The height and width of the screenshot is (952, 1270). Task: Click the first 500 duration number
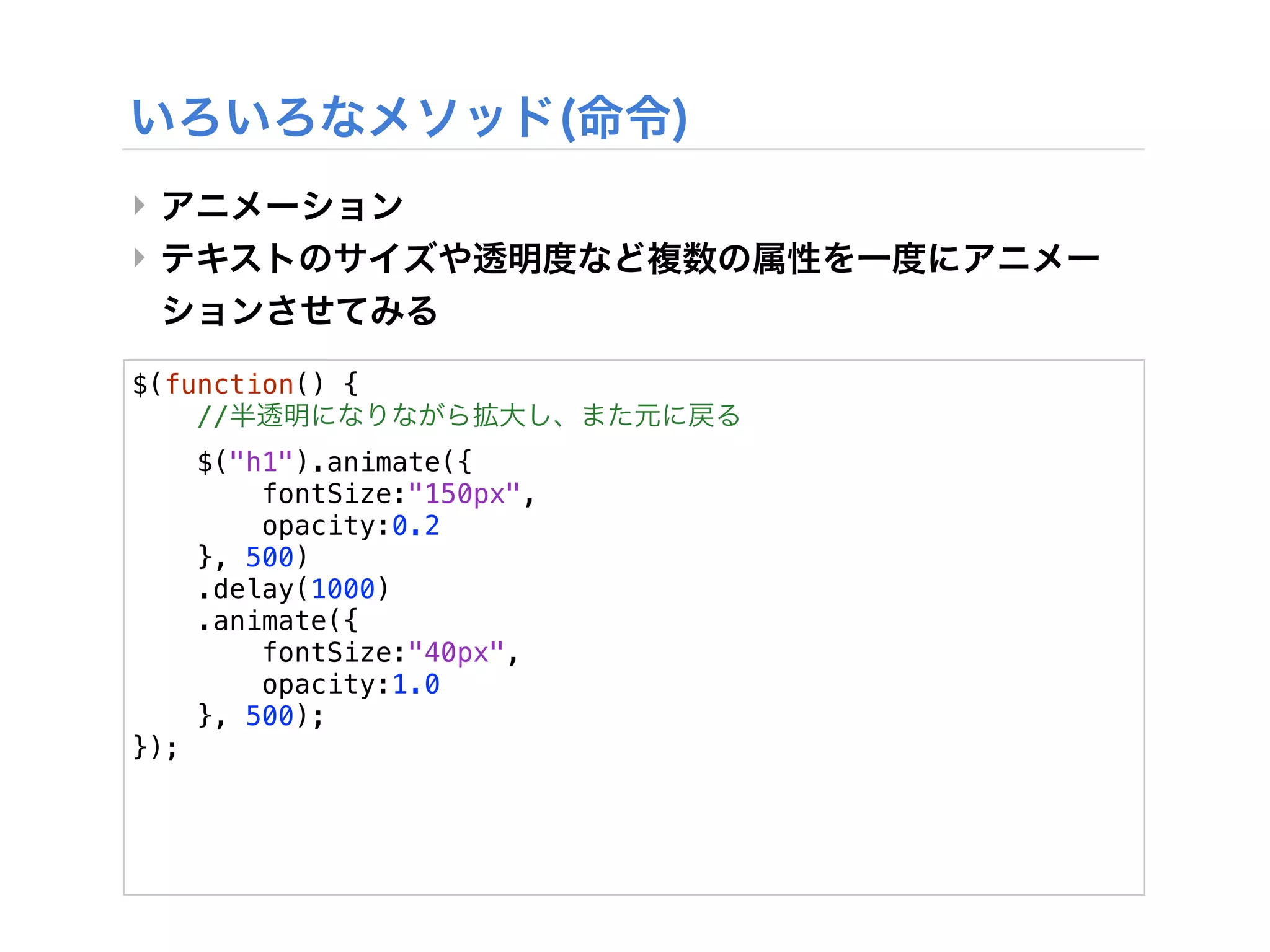[x=269, y=558]
